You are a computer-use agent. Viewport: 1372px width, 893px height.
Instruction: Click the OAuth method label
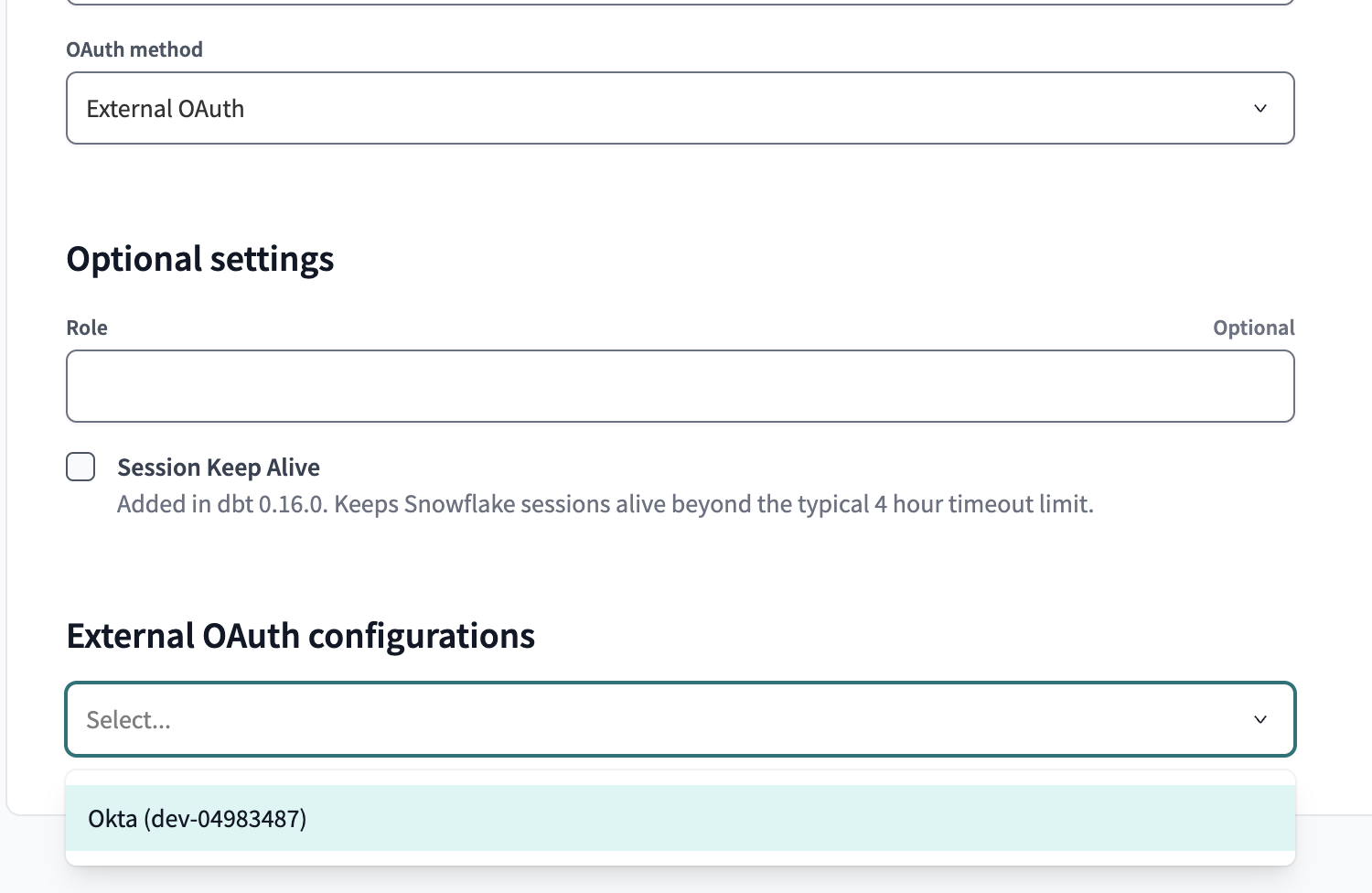(x=134, y=49)
